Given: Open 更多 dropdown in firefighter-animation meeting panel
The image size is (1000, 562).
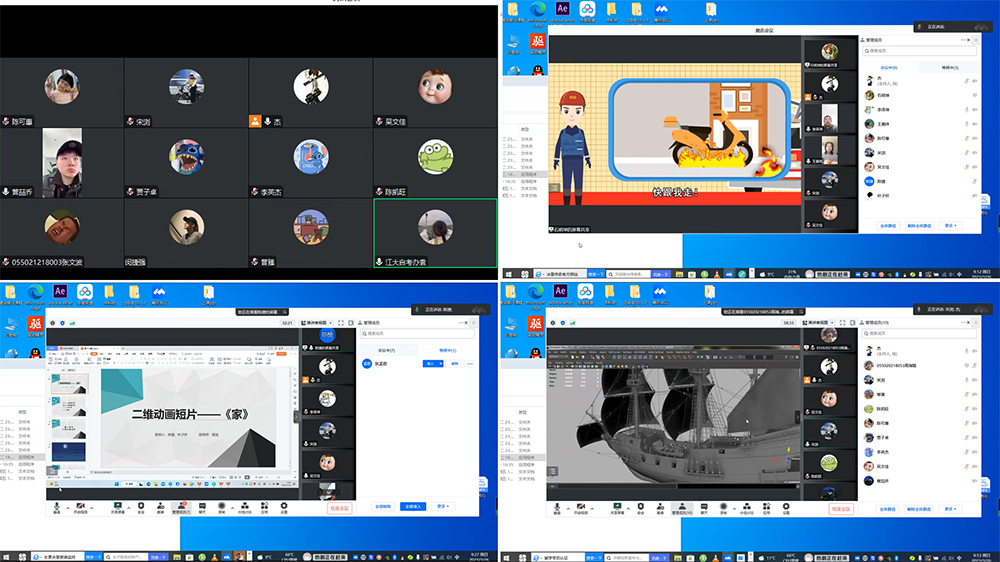Looking at the screenshot, I should pos(950,226).
